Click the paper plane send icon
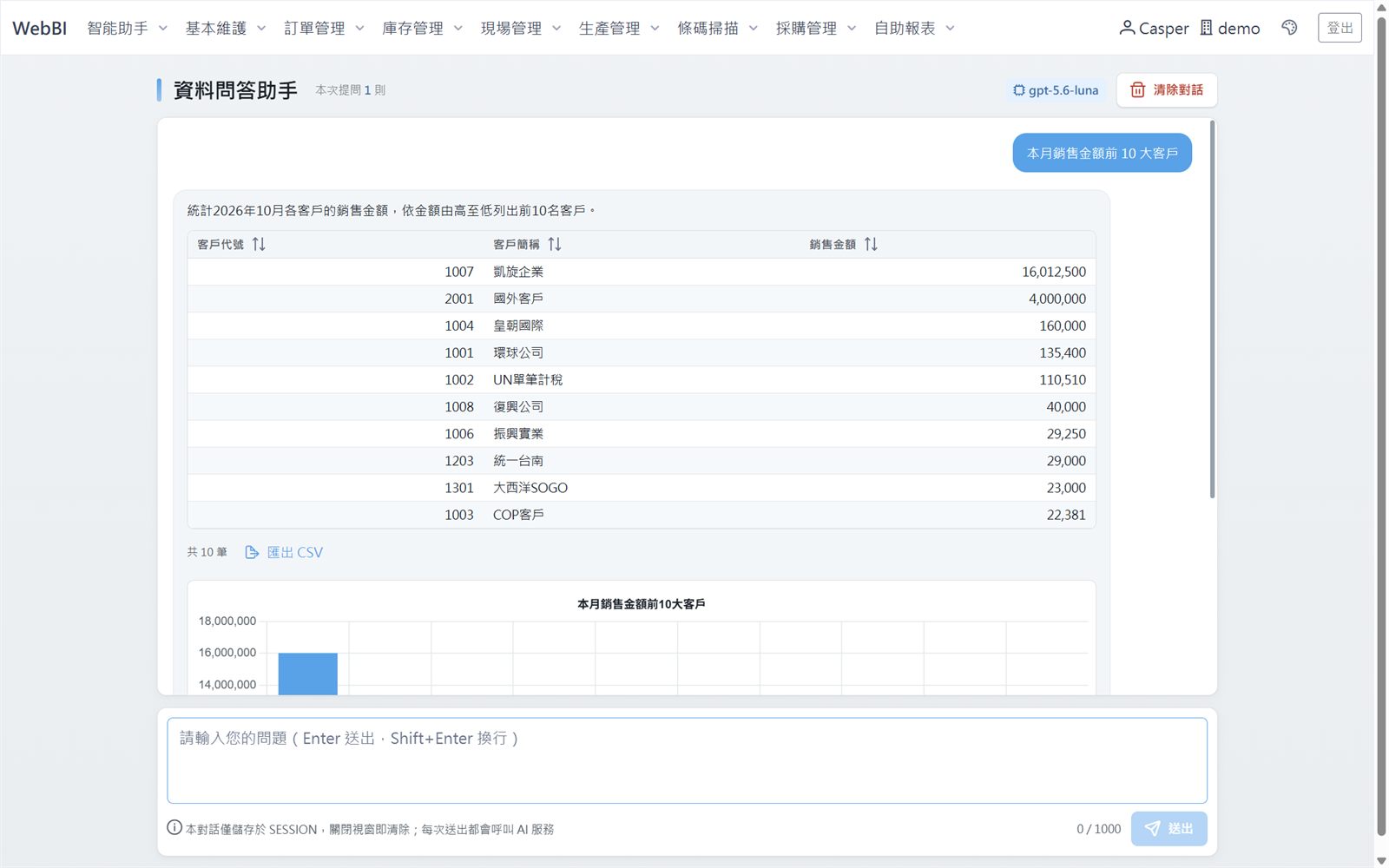 (1152, 829)
